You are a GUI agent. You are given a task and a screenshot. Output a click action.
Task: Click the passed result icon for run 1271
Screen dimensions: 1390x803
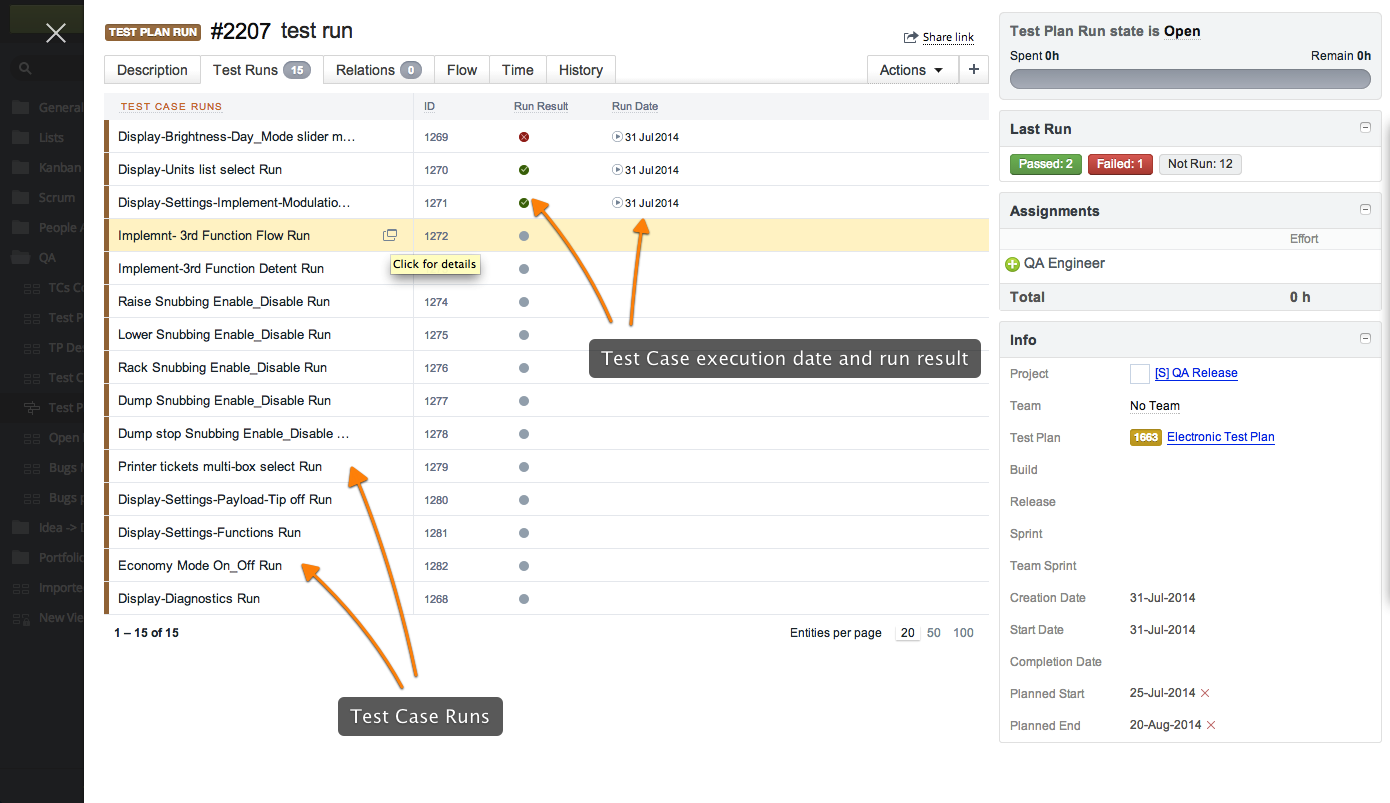click(x=524, y=203)
